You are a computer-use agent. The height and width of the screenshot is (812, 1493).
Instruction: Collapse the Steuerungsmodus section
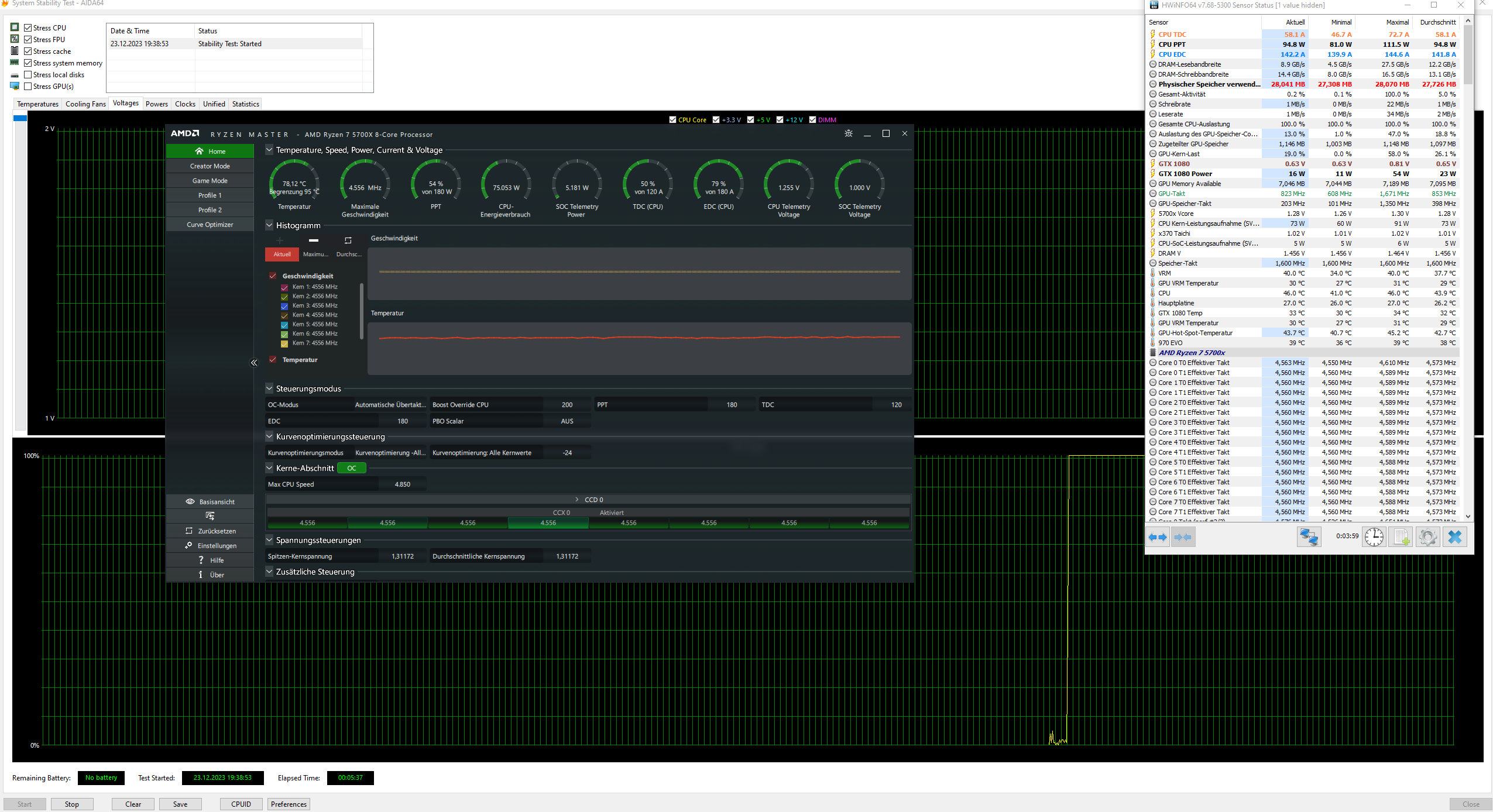(x=269, y=388)
